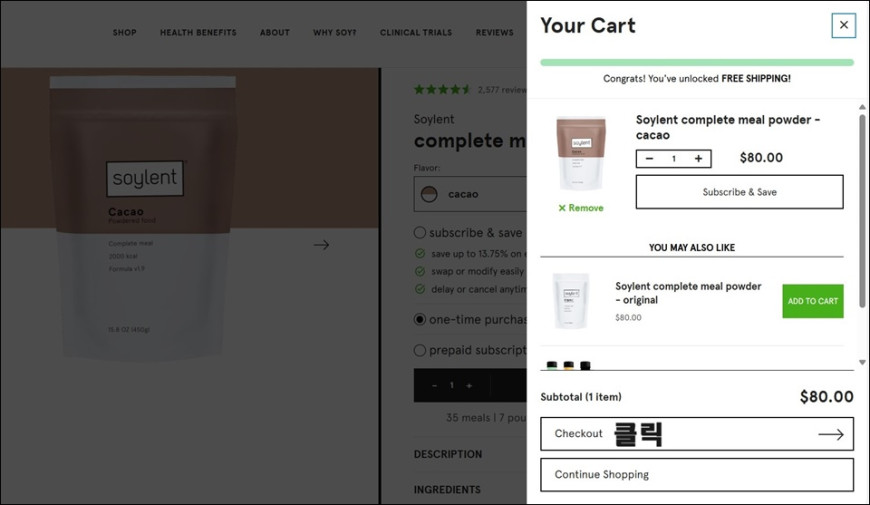Increase cacao powder quantity in cart
The height and width of the screenshot is (505, 870).
pos(699,159)
